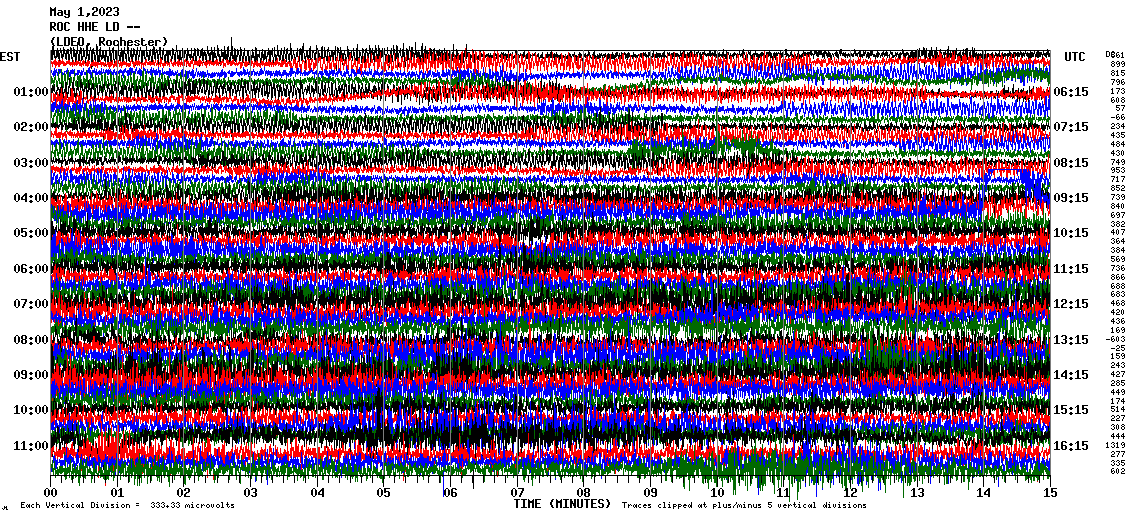Click the TIME (MINUTES) axis title

(562, 505)
